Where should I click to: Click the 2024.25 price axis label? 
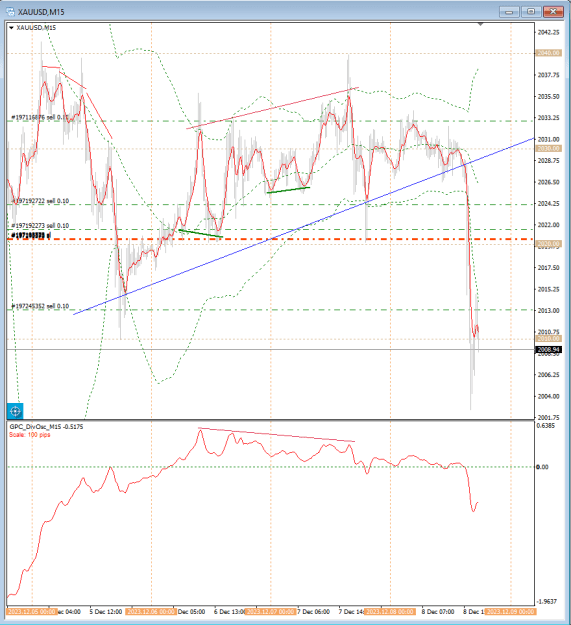click(x=548, y=204)
